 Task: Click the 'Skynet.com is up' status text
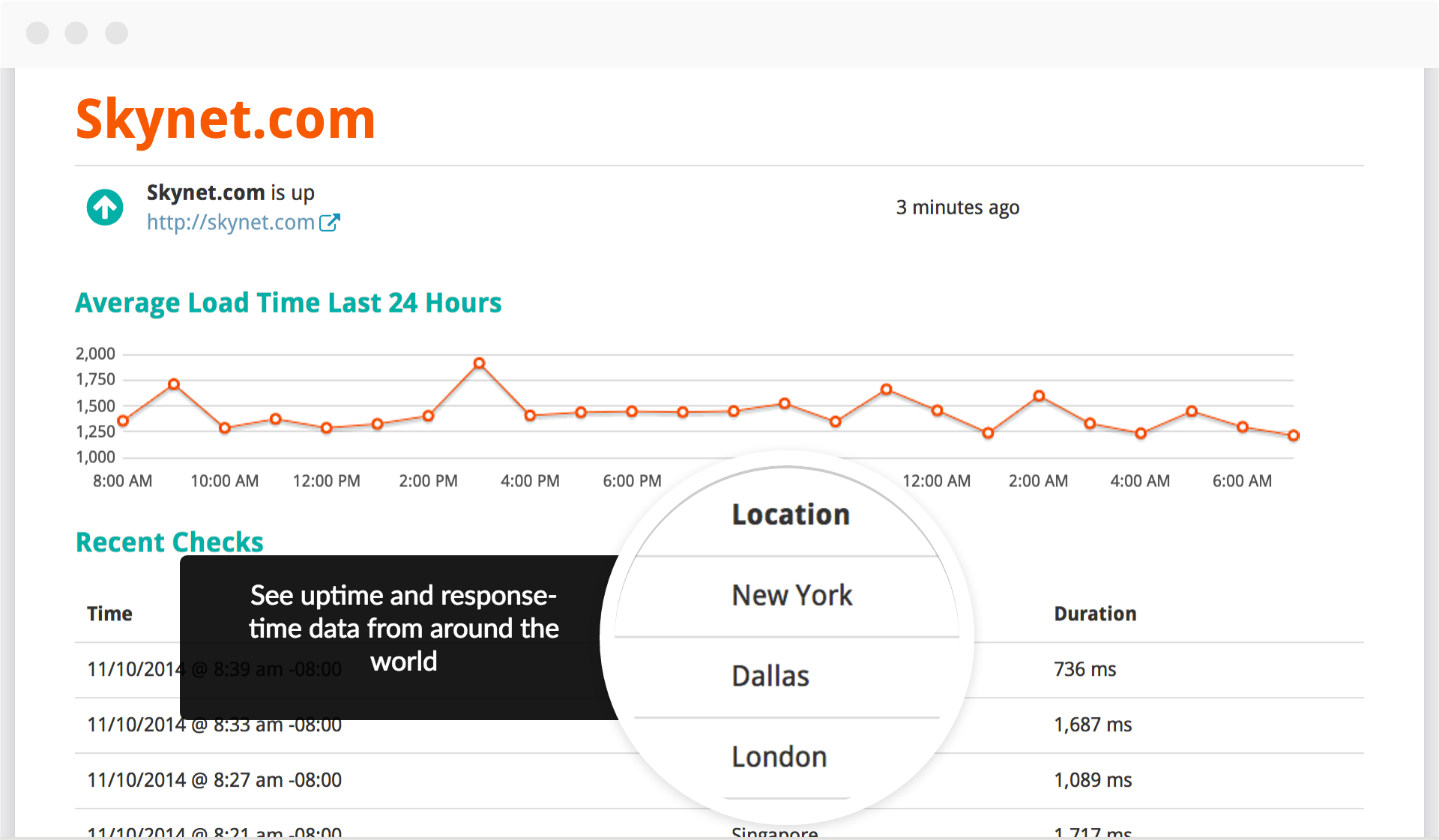point(231,193)
